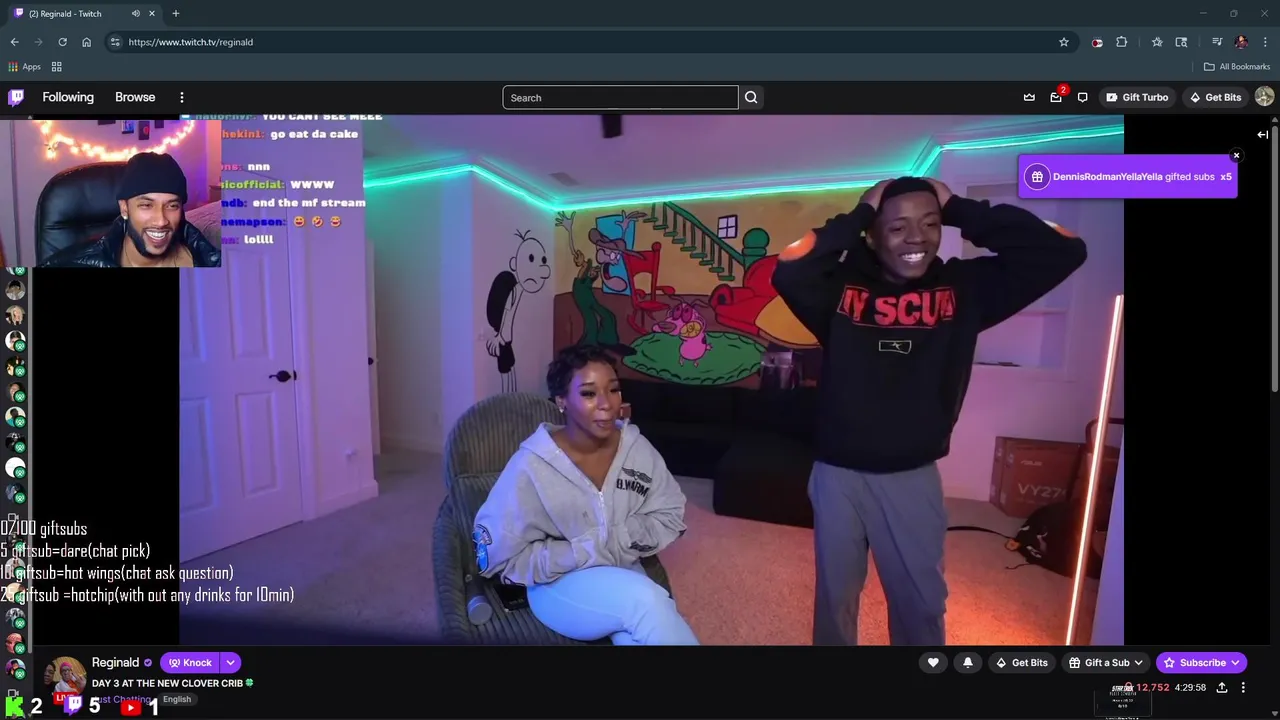Viewport: 1280px width, 720px height.
Task: View site information icon in address bar
Action: pos(115,42)
